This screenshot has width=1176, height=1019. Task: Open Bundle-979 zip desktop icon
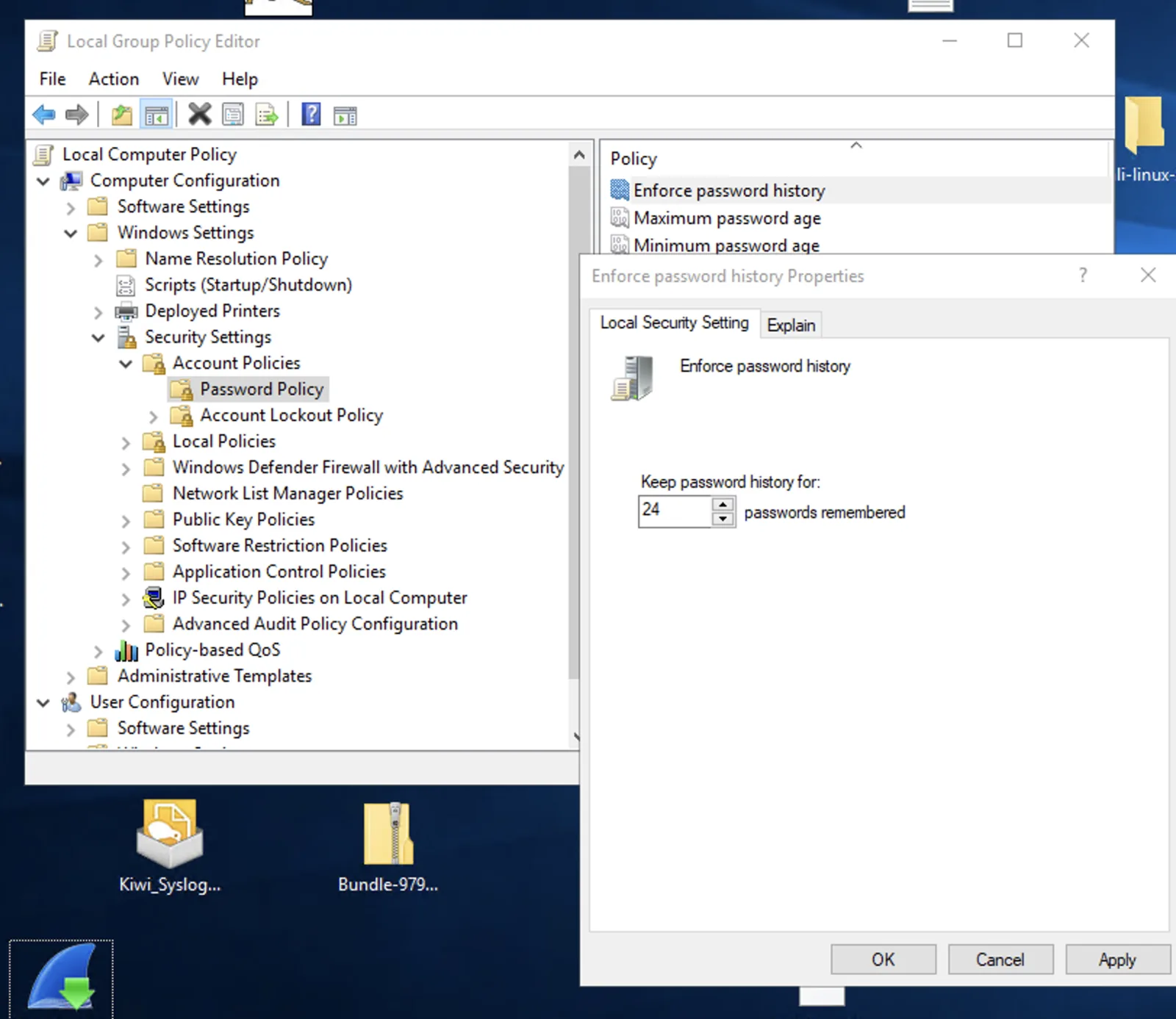388,846
